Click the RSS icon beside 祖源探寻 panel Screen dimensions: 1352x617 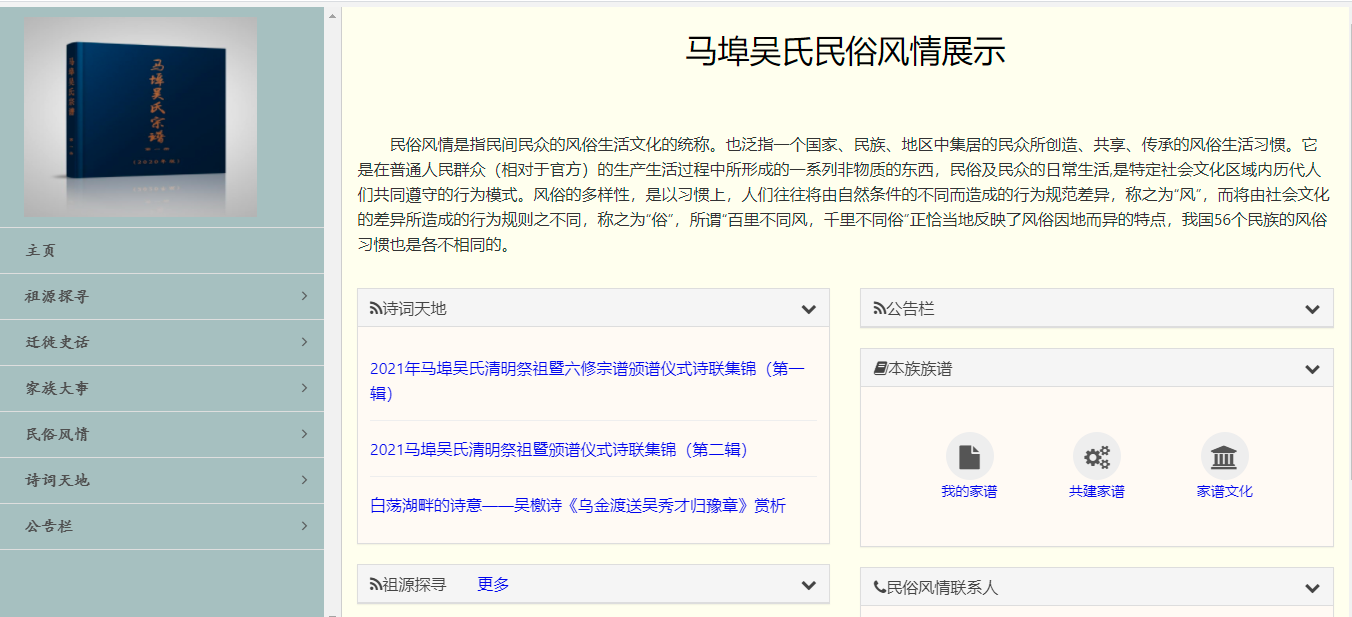tap(376, 585)
